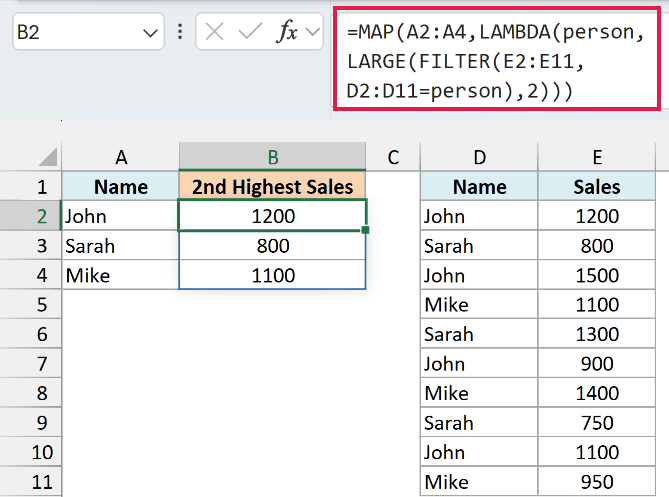Select cell E8 with value 1400
This screenshot has height=497, width=669.
[x=596, y=393]
